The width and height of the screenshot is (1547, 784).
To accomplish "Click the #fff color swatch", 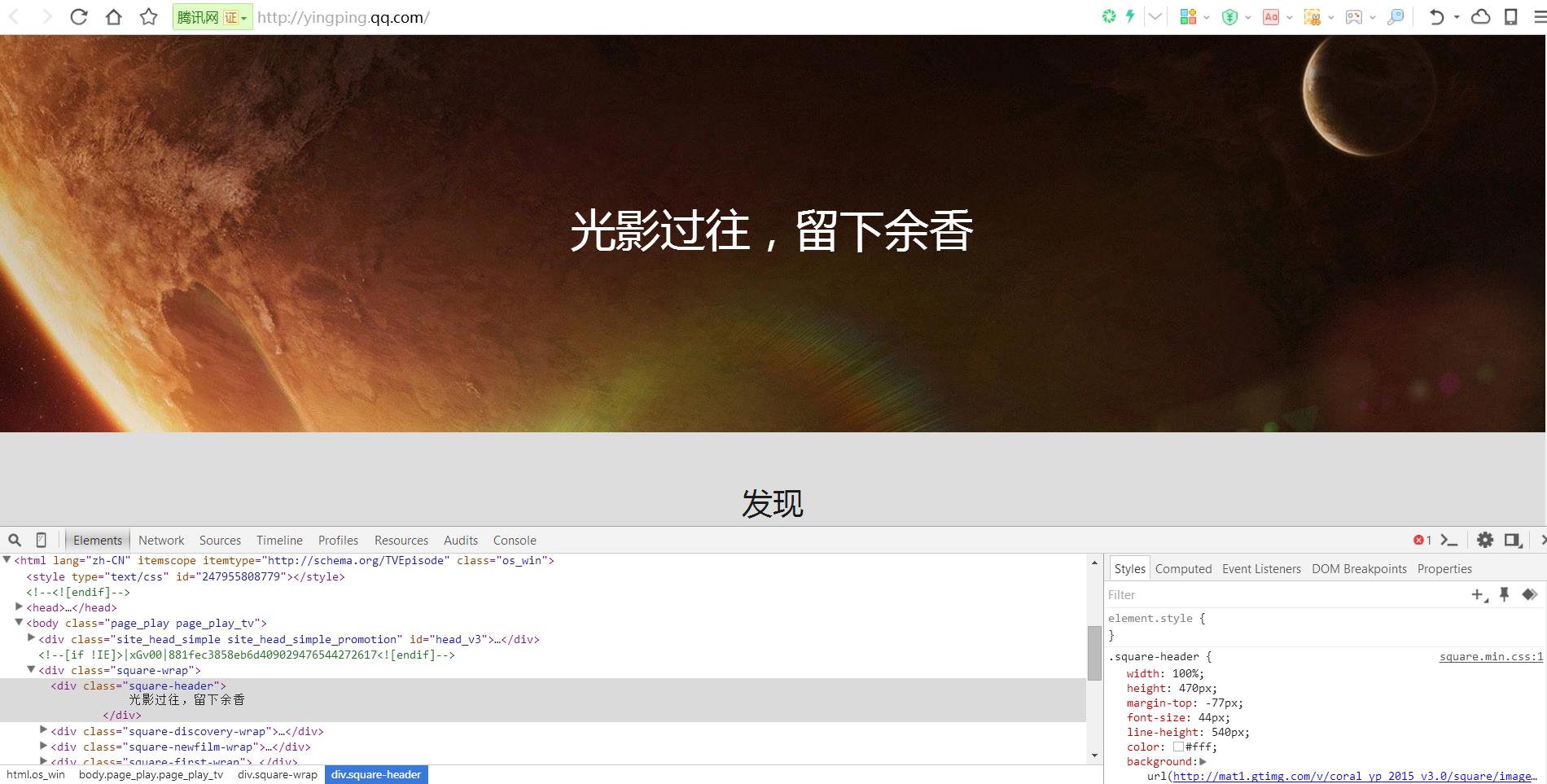I will click(x=1178, y=747).
